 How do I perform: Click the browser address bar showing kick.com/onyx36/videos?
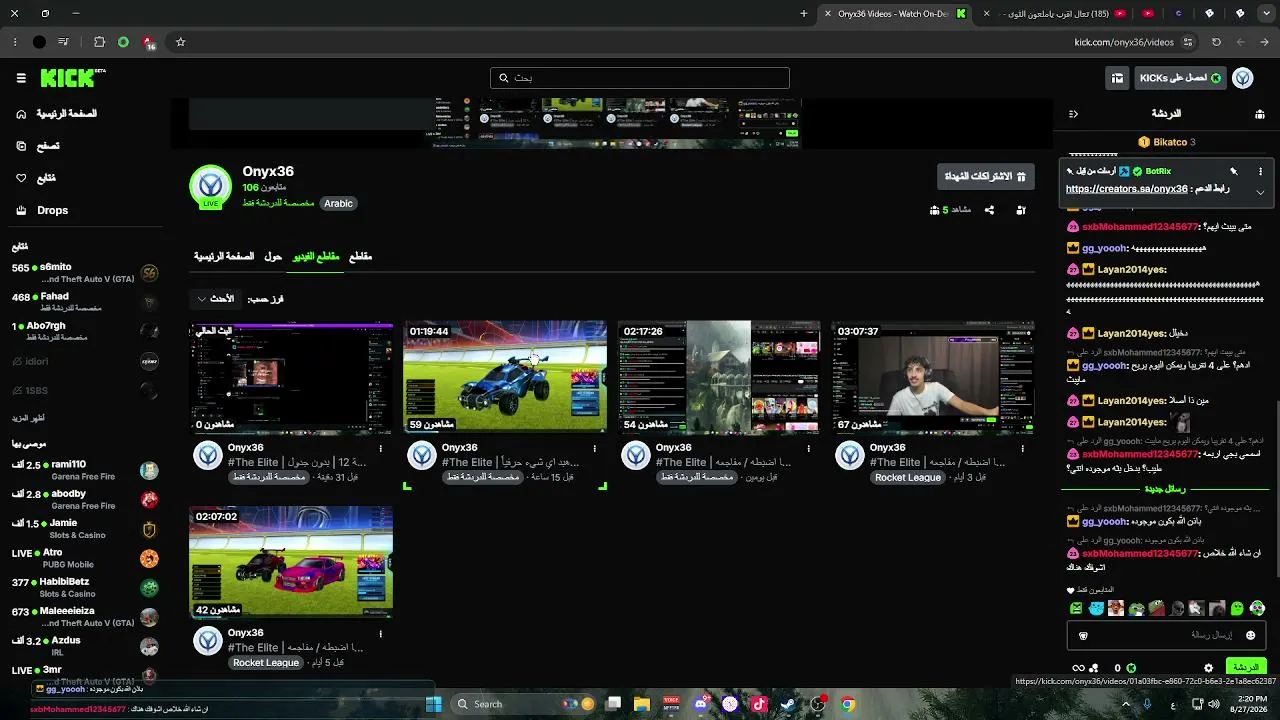click(1124, 42)
